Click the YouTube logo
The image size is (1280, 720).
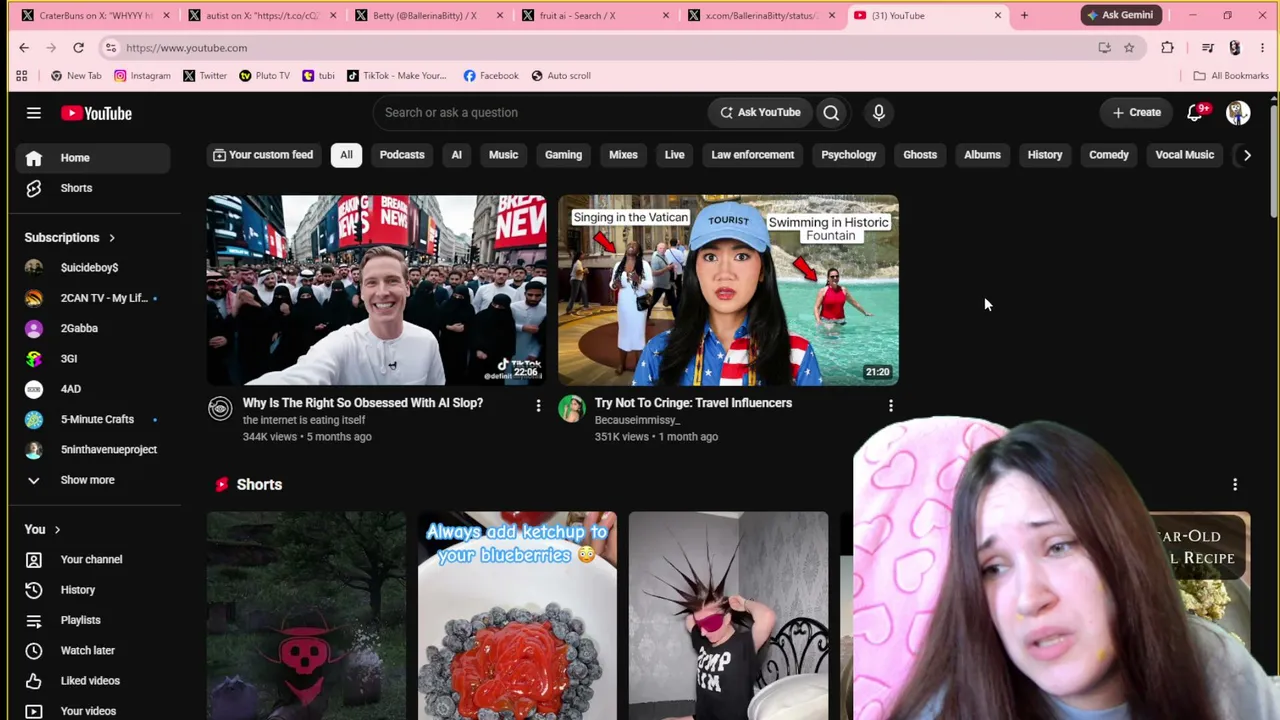96,113
